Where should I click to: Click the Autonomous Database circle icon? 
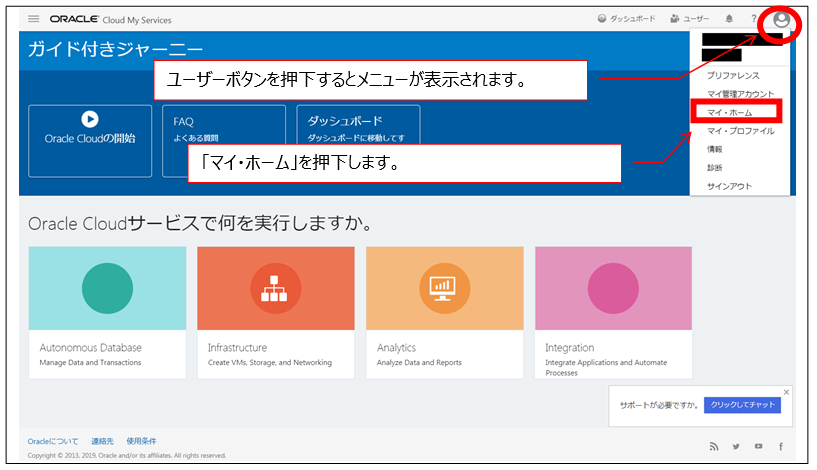pyautogui.click(x=107, y=288)
